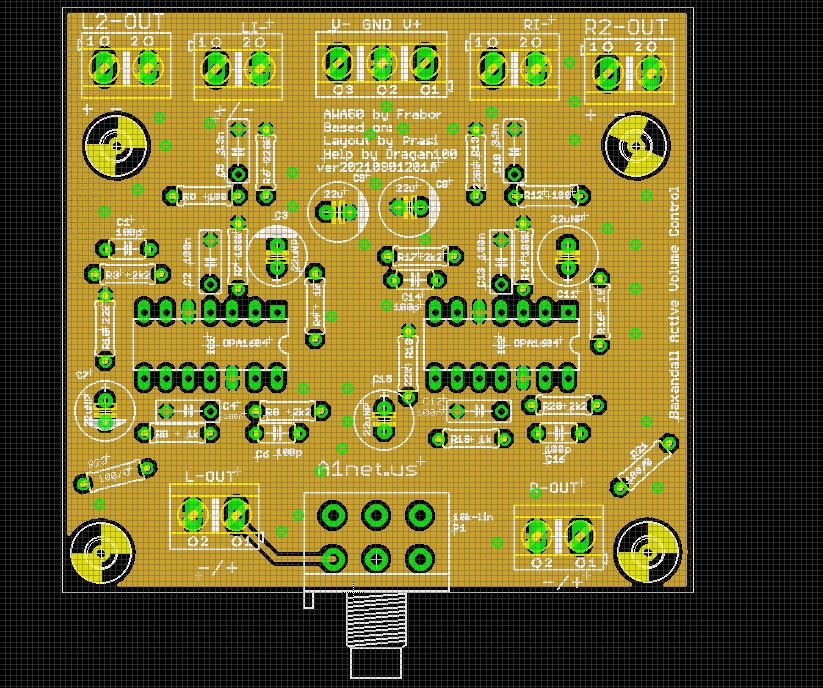This screenshot has width=823, height=688.
Task: Select resistor R12 near top right
Action: [x=547, y=196]
